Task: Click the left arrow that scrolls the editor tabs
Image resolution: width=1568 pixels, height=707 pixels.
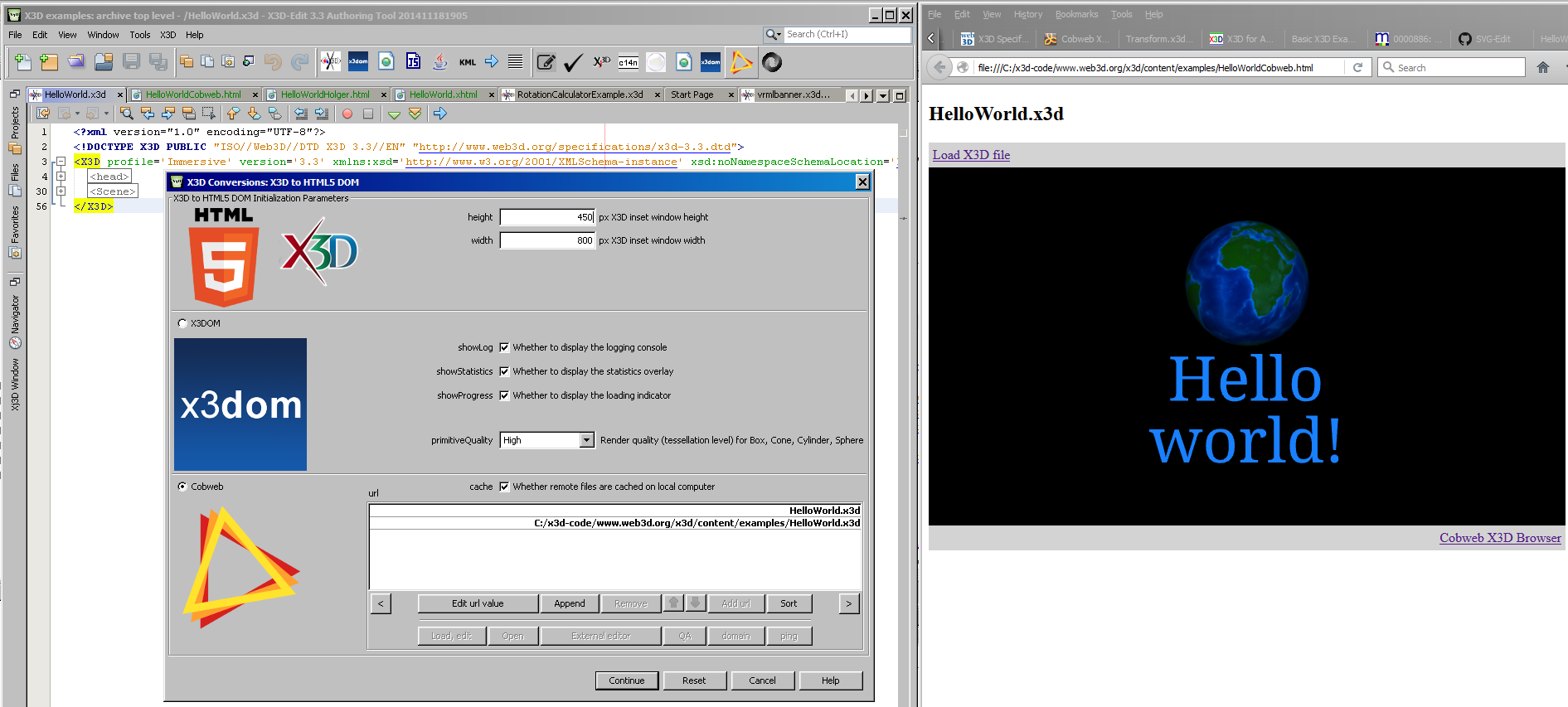Action: point(852,95)
